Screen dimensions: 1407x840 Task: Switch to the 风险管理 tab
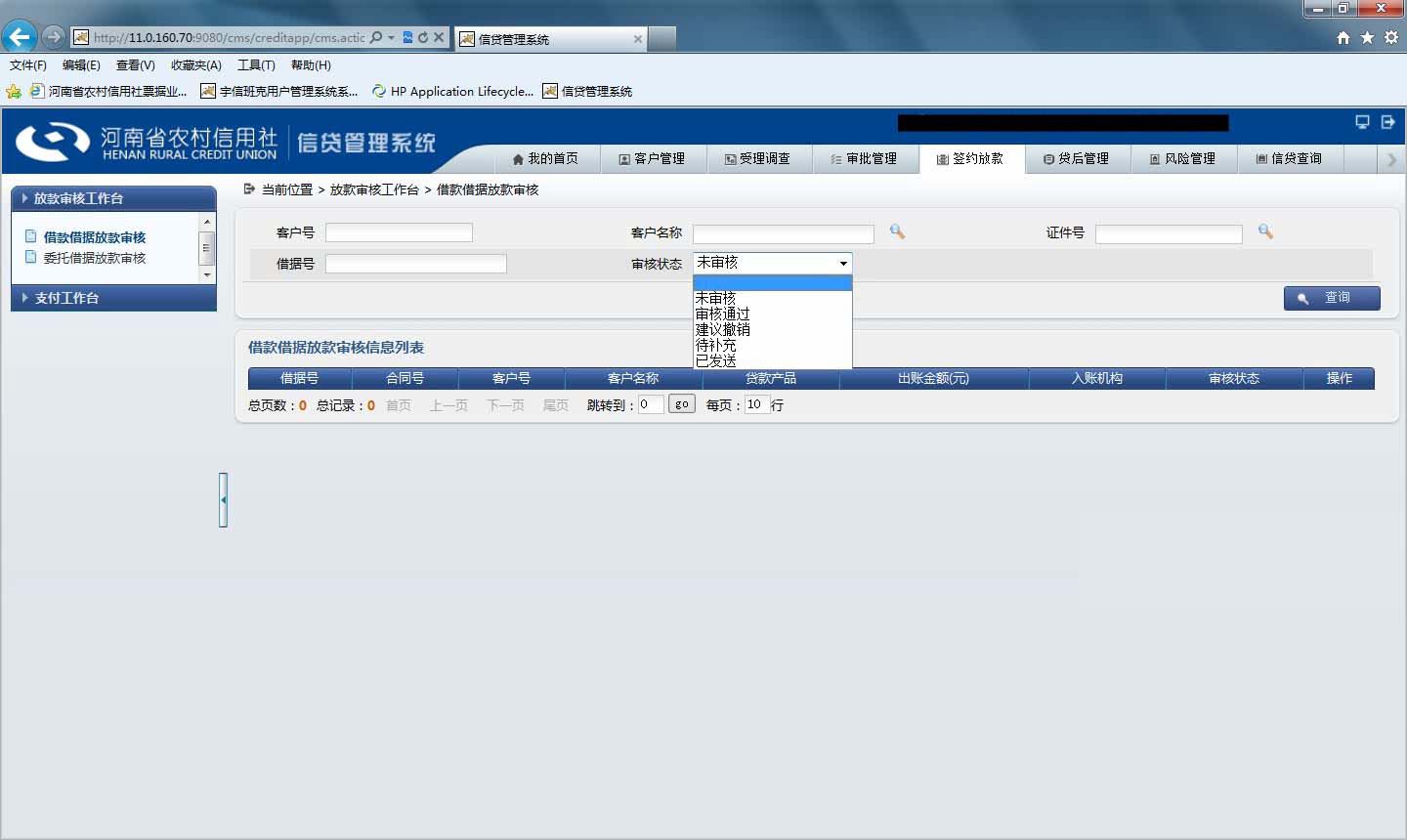1183,158
